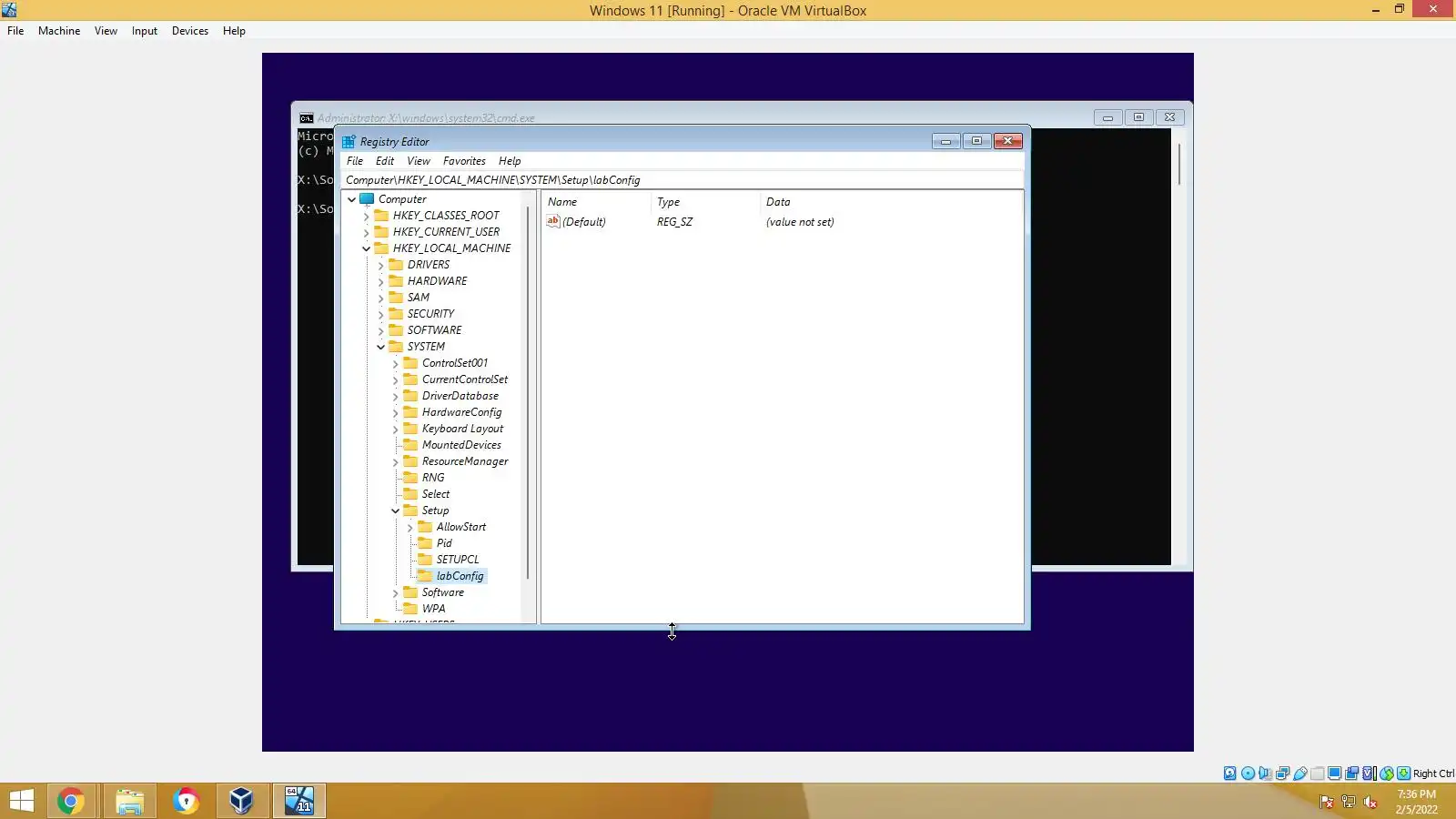The height and width of the screenshot is (819, 1456).
Task: Select the Pid key under Setup
Action: (444, 543)
